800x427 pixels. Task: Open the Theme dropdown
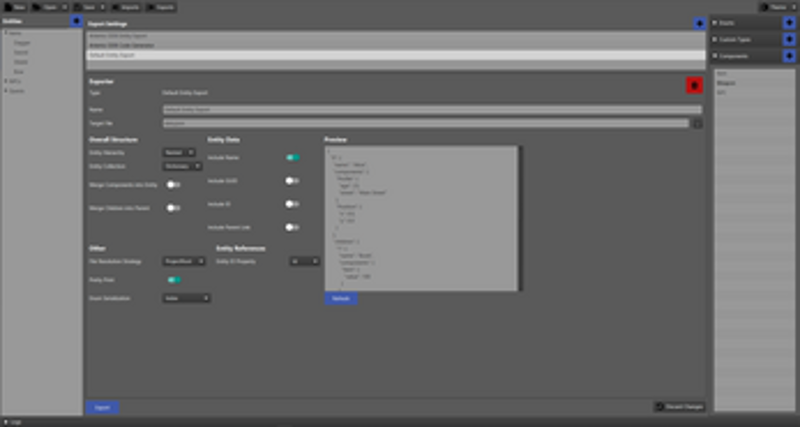click(778, 7)
